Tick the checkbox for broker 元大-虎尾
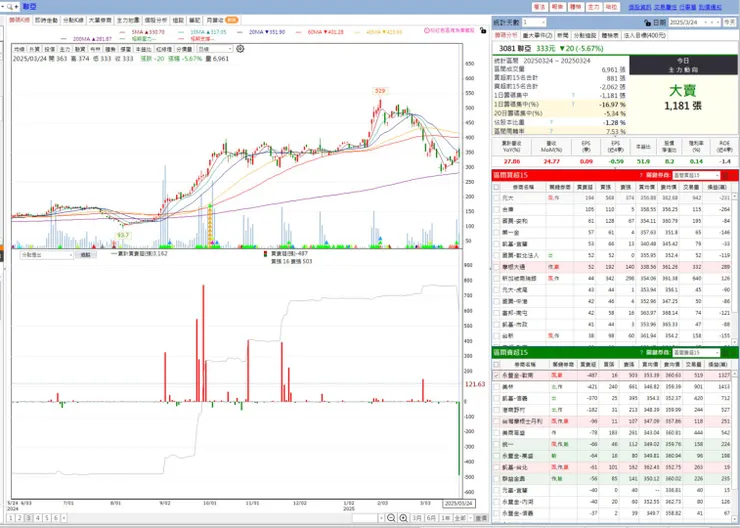740x528 pixels. click(x=496, y=290)
